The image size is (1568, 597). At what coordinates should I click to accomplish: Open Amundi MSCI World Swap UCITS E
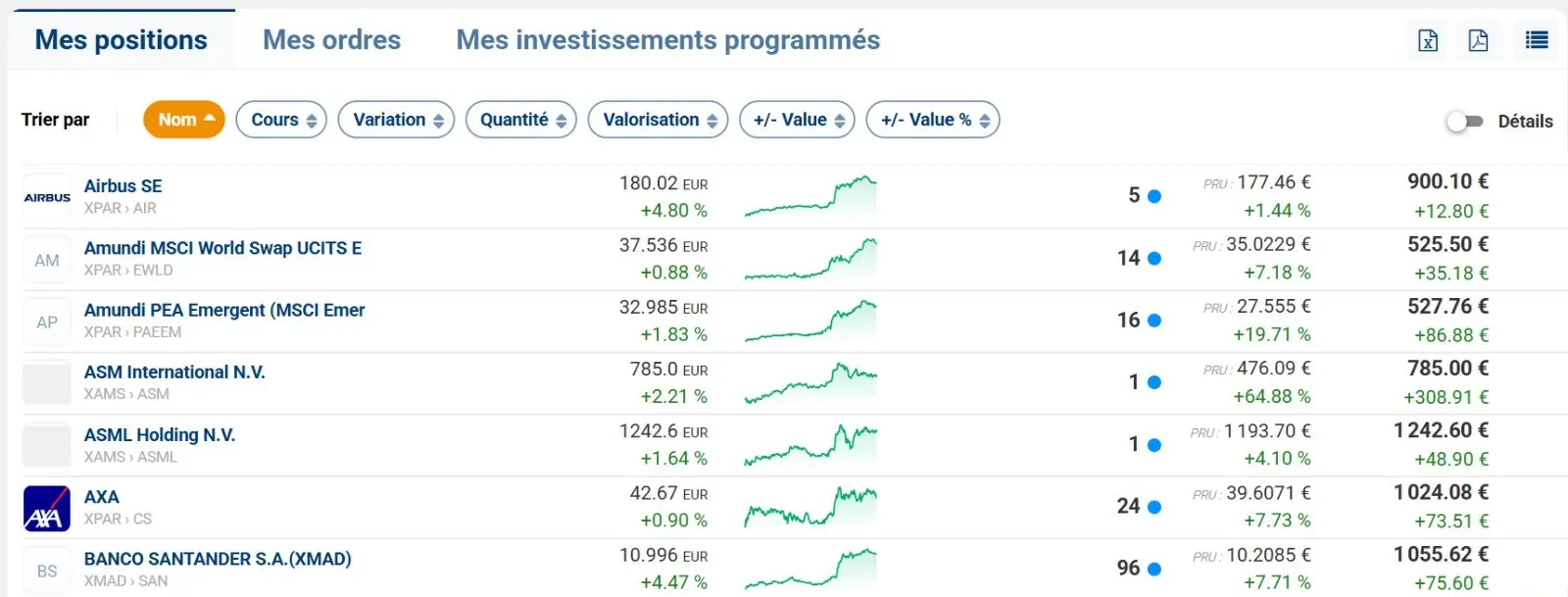click(223, 248)
